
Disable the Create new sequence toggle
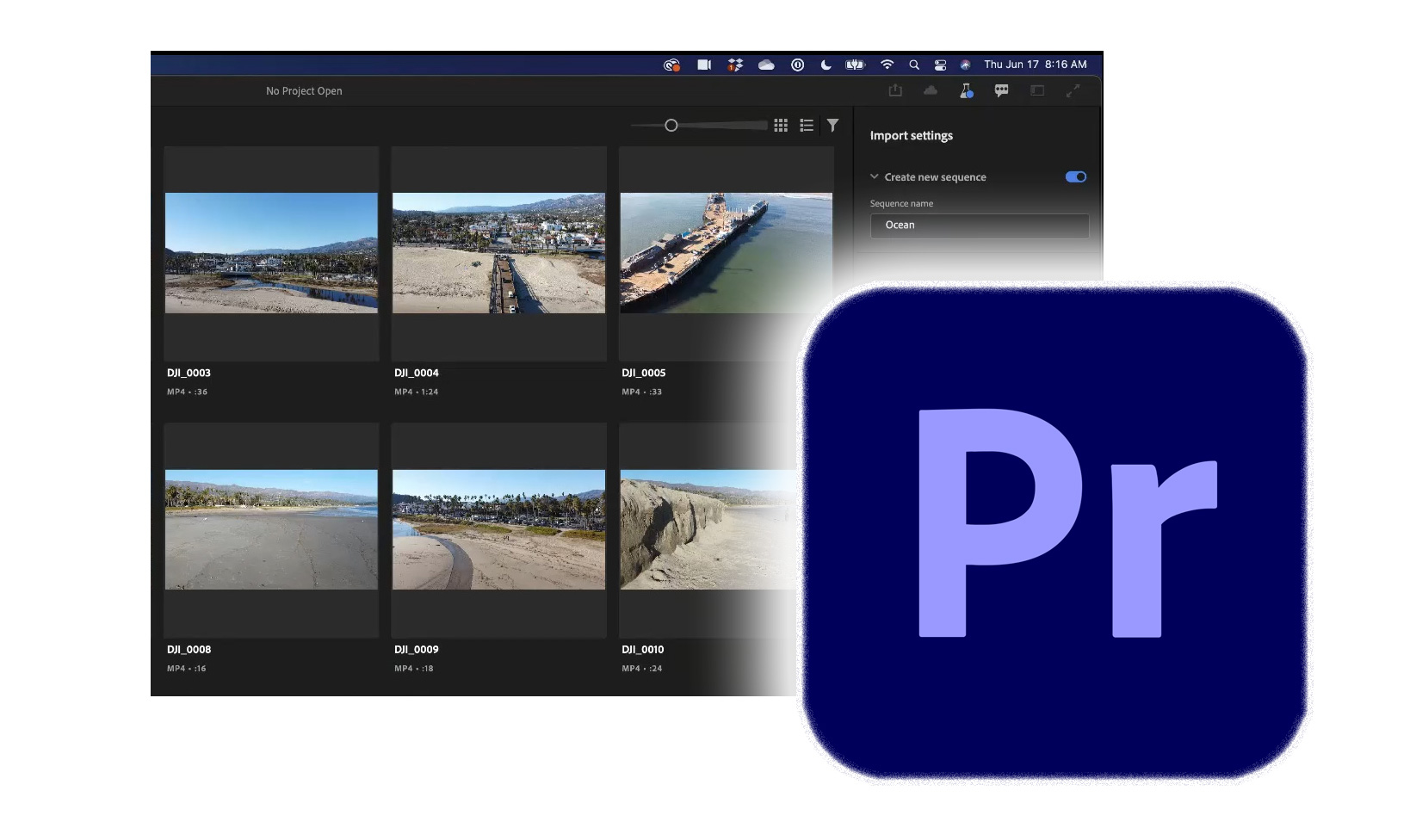1076,176
